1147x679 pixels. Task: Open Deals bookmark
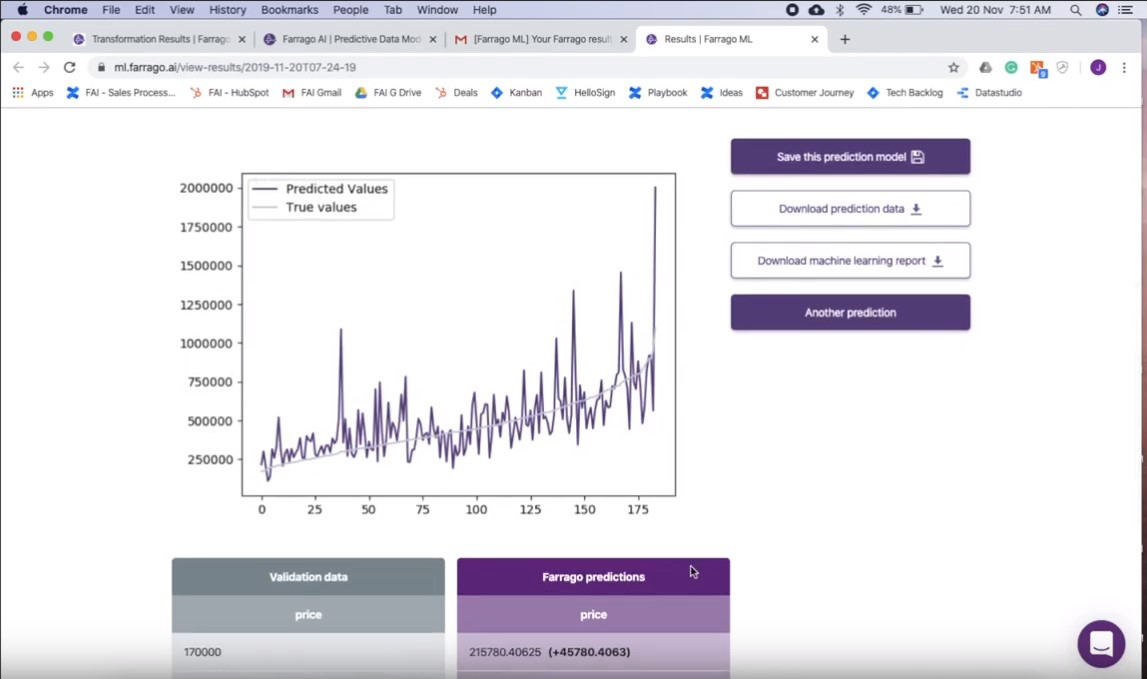coord(456,93)
